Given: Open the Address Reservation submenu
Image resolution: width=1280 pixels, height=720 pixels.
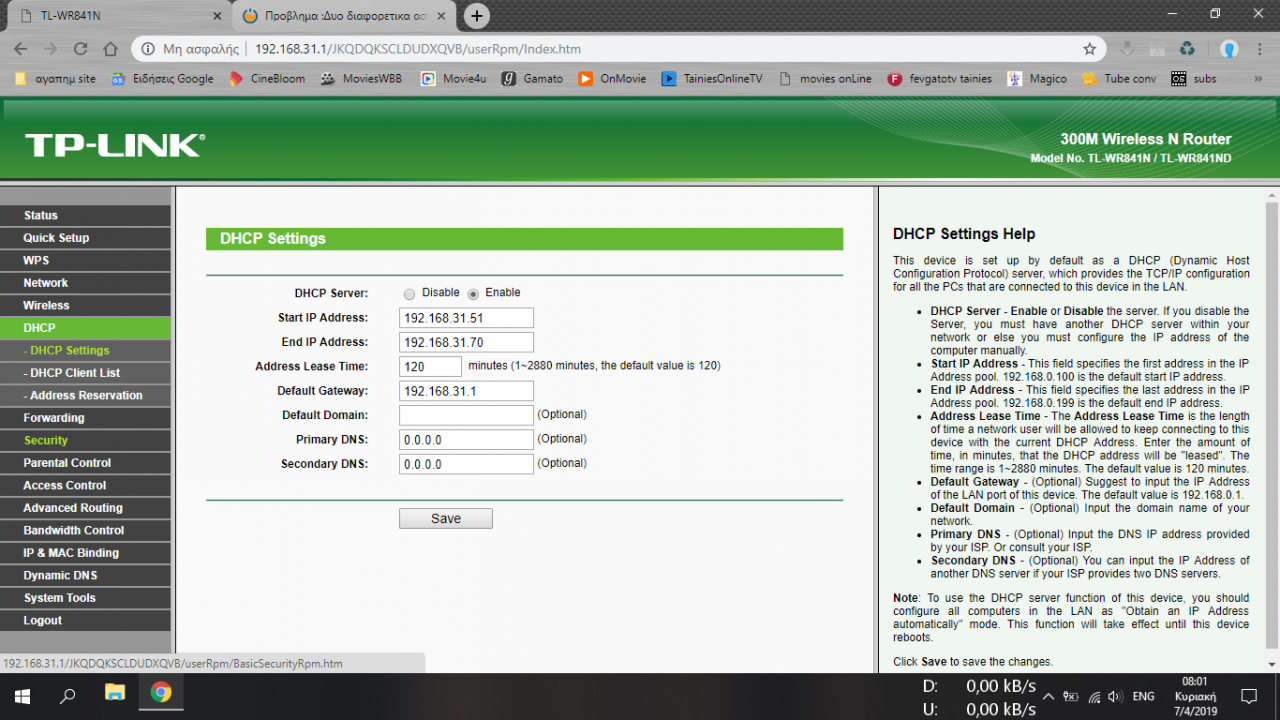Looking at the screenshot, I should pos(85,395).
